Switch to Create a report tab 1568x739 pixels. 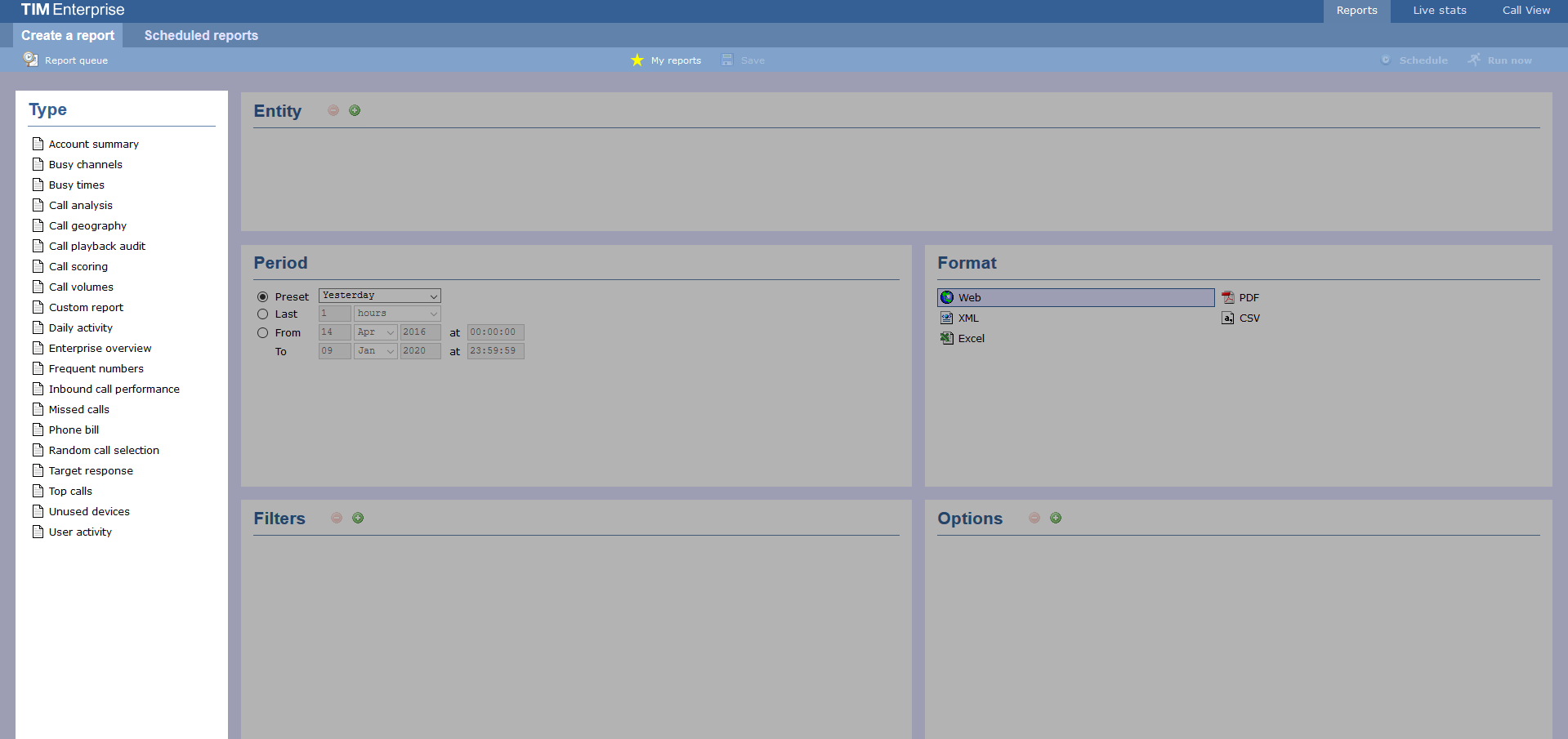(68, 35)
